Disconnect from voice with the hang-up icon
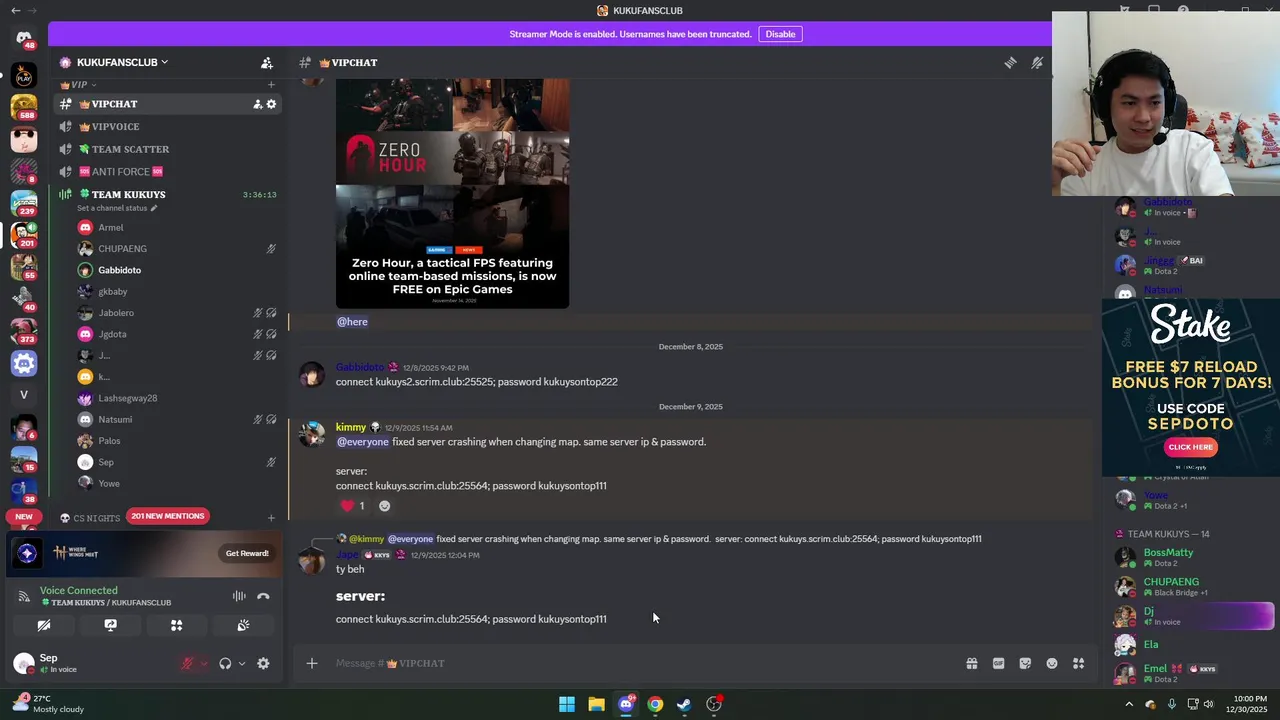The image size is (1280, 720). [263, 596]
